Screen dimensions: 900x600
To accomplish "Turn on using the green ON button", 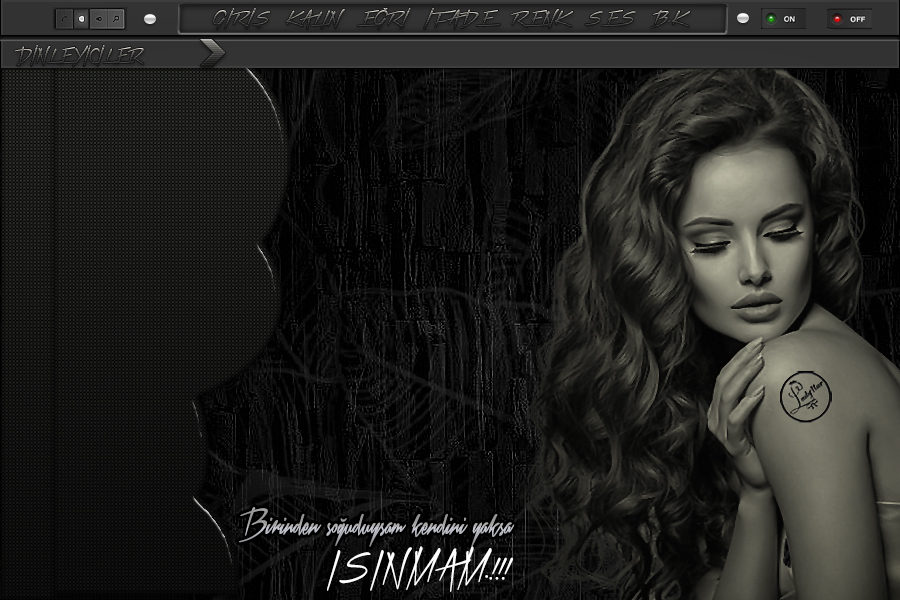I will (x=783, y=19).
